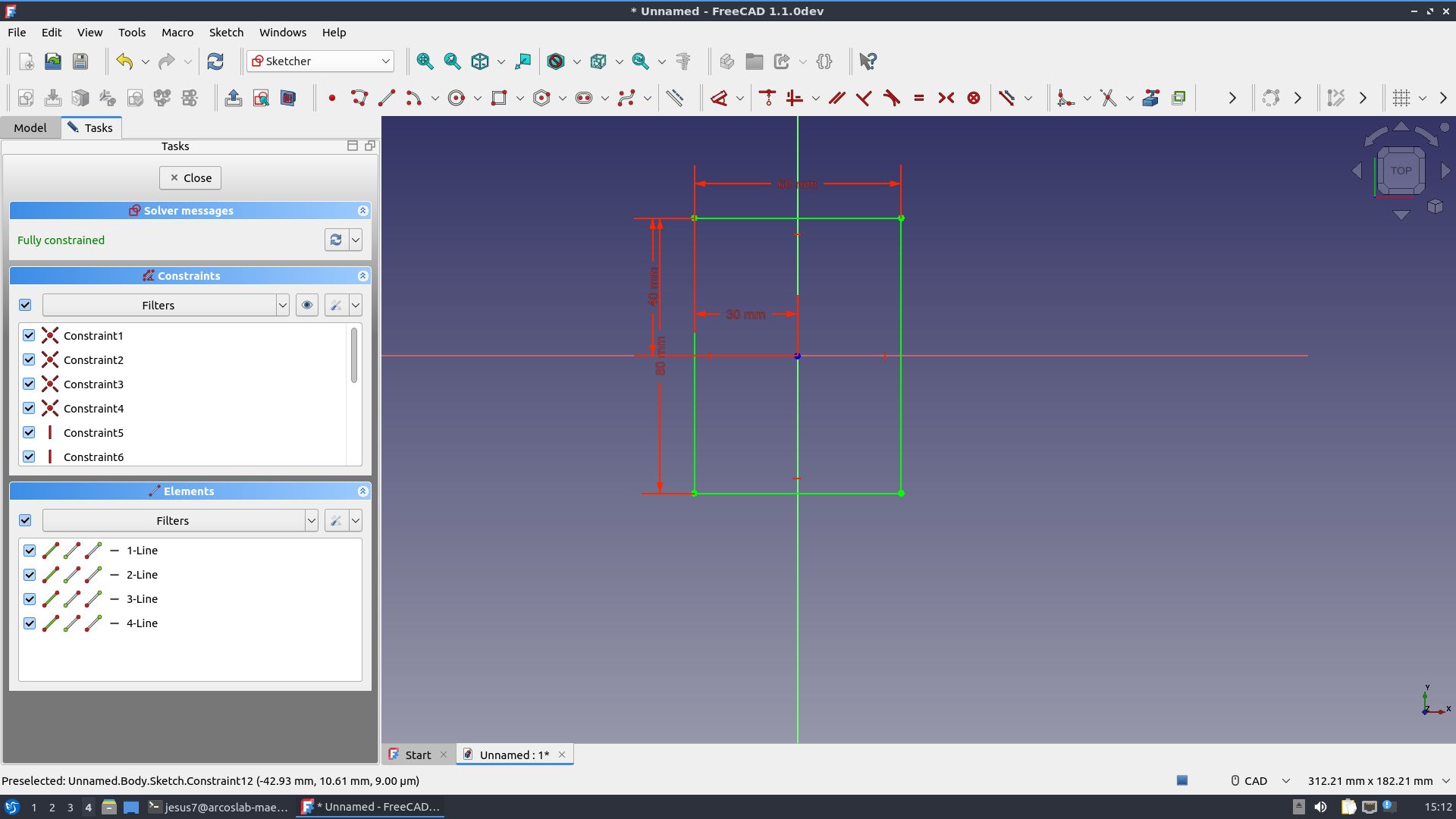Collapse the Constraints section

tap(362, 276)
